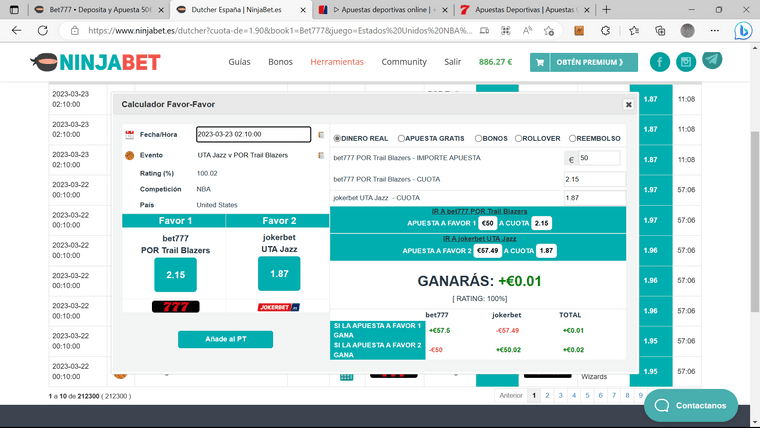Screen dimensions: 760x428
Task: Click the NinjaBet logo
Action: [95, 63]
